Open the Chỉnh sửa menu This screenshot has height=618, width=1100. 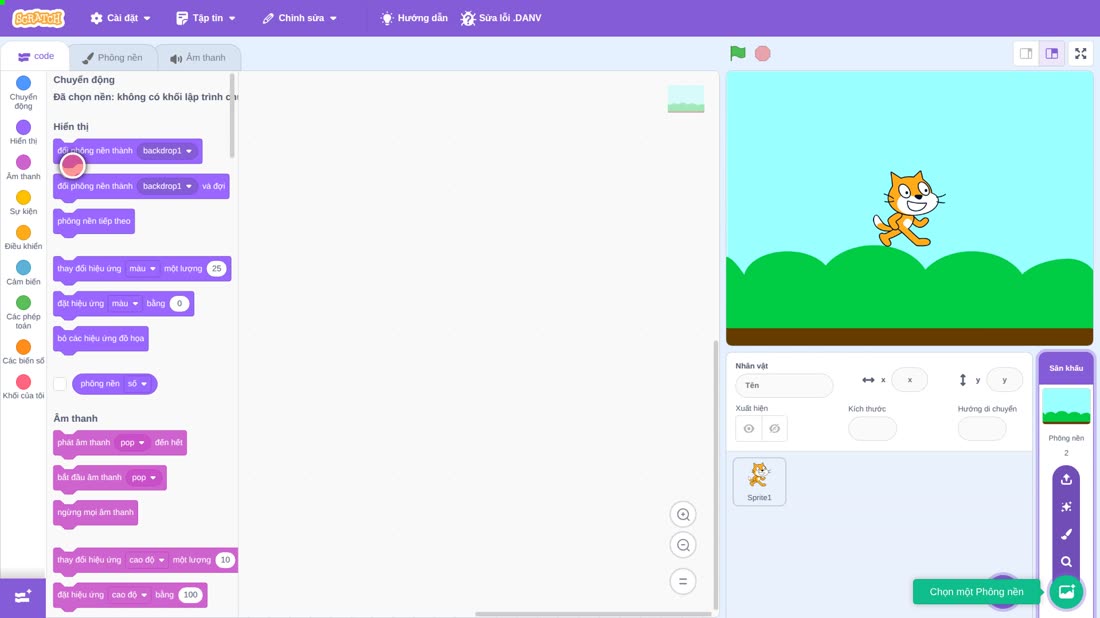(300, 18)
